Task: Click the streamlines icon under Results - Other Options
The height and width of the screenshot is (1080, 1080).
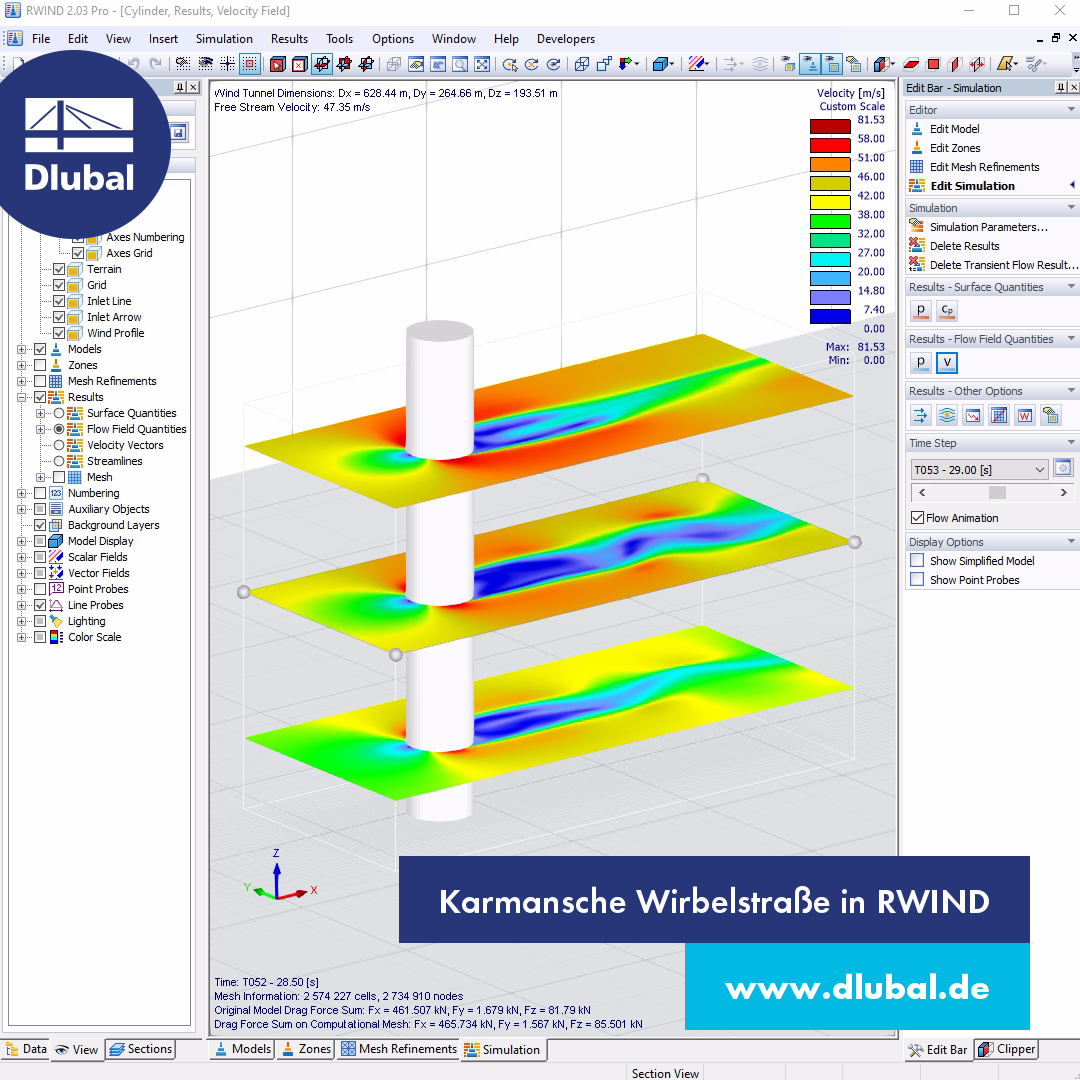Action: click(946, 414)
